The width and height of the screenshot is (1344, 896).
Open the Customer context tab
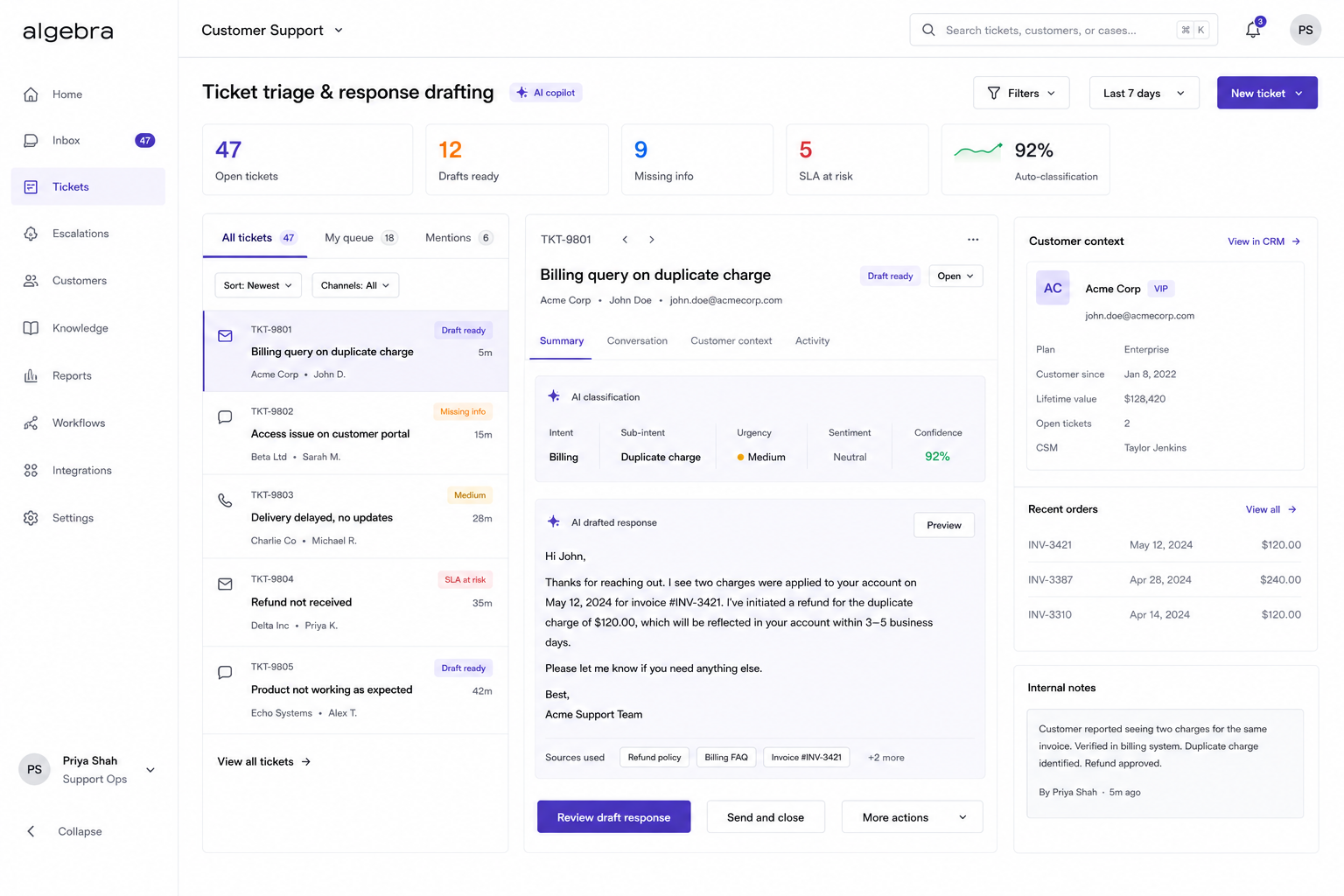[x=731, y=341]
